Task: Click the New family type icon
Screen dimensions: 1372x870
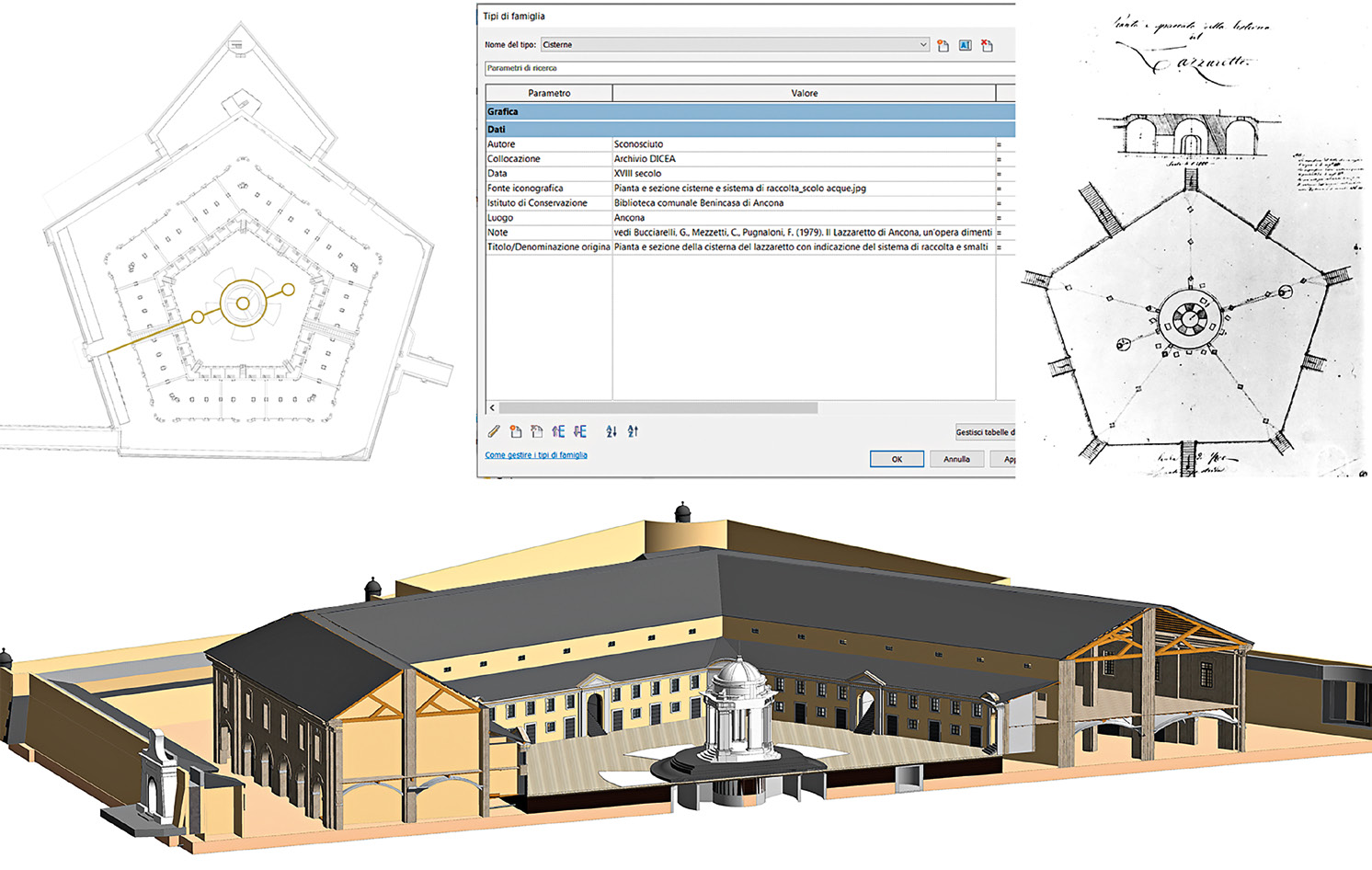Action: pyautogui.click(x=943, y=45)
